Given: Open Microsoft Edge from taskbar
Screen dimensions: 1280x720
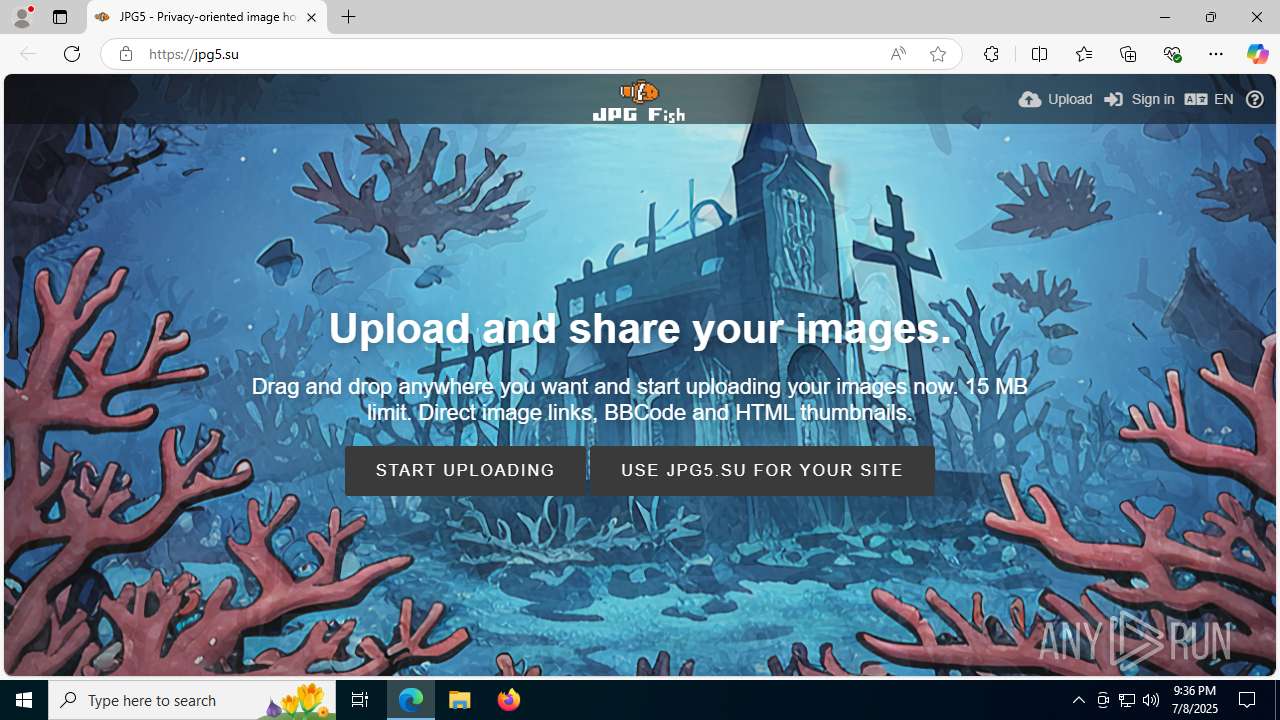Looking at the screenshot, I should point(411,700).
